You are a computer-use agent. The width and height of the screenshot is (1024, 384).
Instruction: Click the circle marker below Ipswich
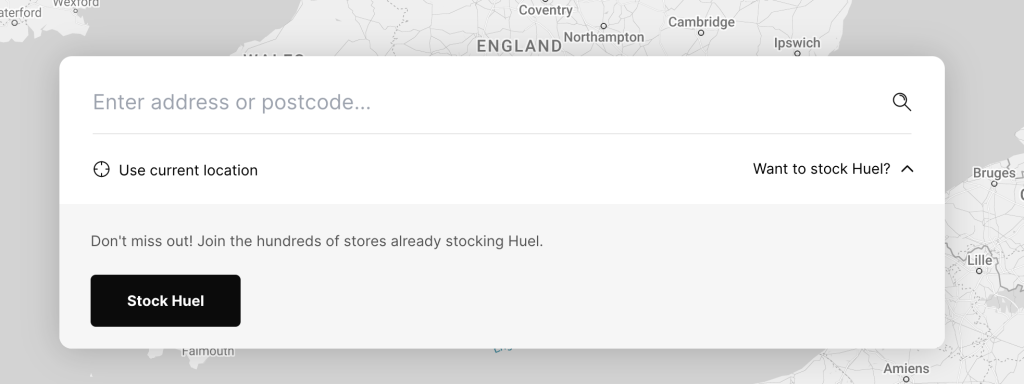click(797, 54)
